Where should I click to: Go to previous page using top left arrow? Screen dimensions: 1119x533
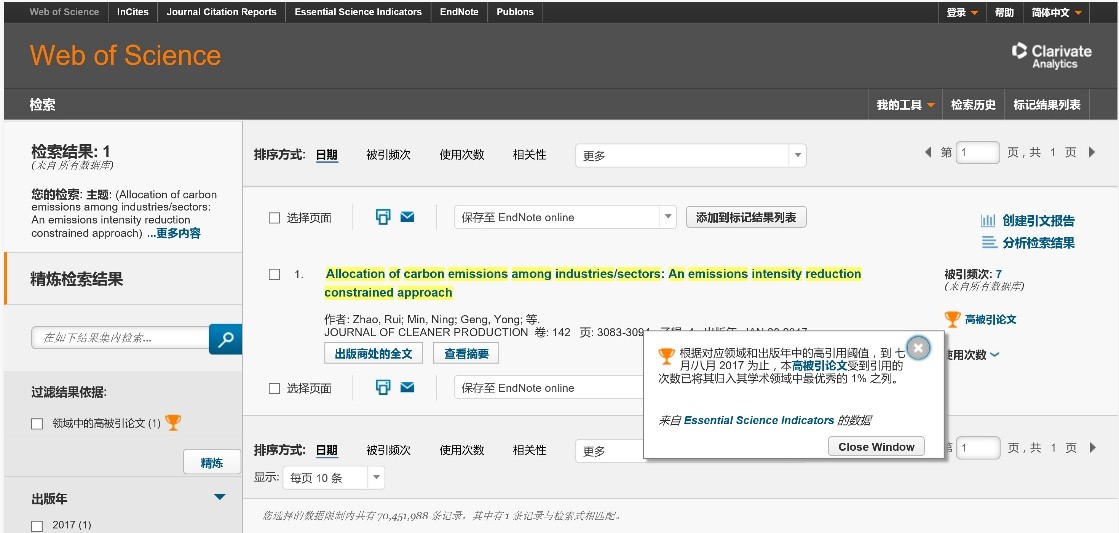[928, 153]
